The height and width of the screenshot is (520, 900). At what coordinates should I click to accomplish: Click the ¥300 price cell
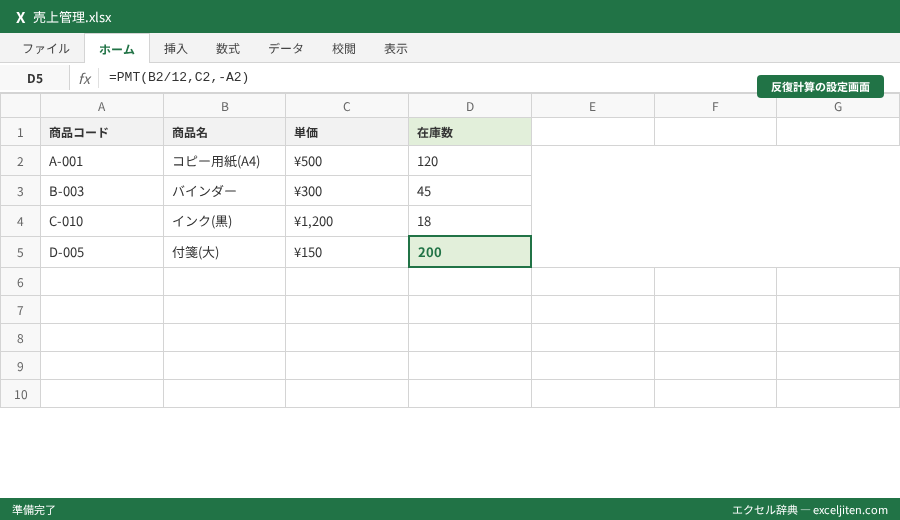(347, 191)
